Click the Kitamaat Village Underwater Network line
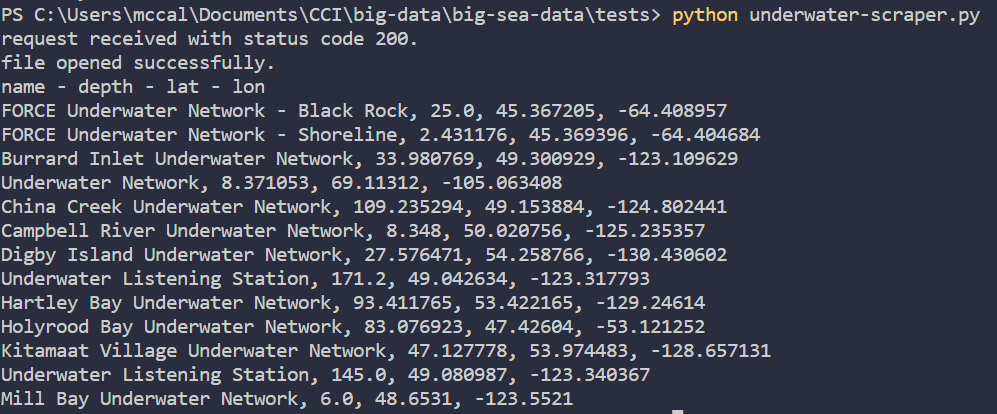This screenshot has width=997, height=414. pos(385,351)
